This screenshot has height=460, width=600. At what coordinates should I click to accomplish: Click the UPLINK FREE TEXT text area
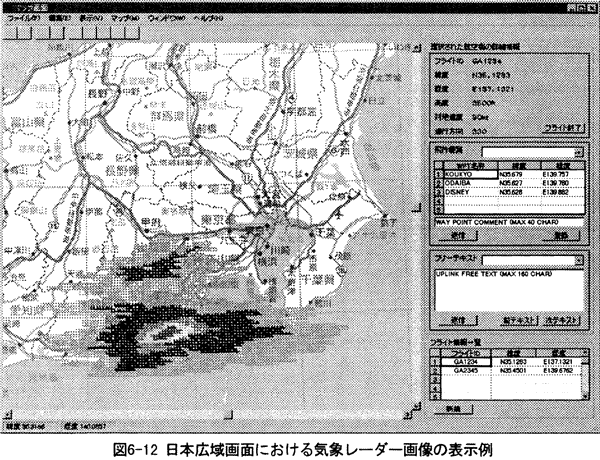tap(510, 291)
